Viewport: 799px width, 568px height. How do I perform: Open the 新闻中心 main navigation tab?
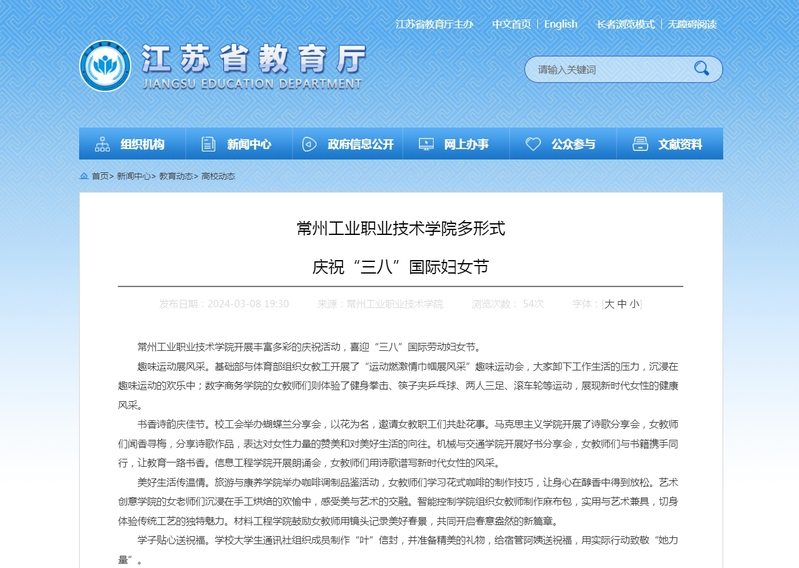click(x=248, y=144)
